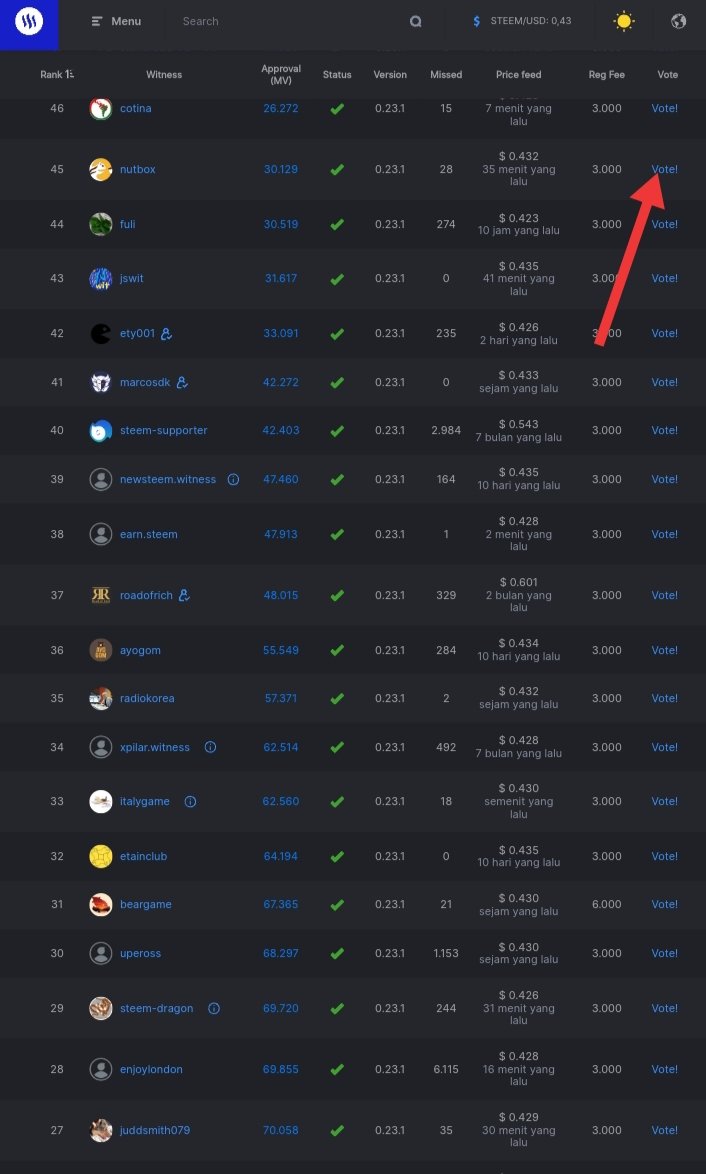Vote for witness jswit
The height and width of the screenshot is (1174, 706).
pos(664,278)
